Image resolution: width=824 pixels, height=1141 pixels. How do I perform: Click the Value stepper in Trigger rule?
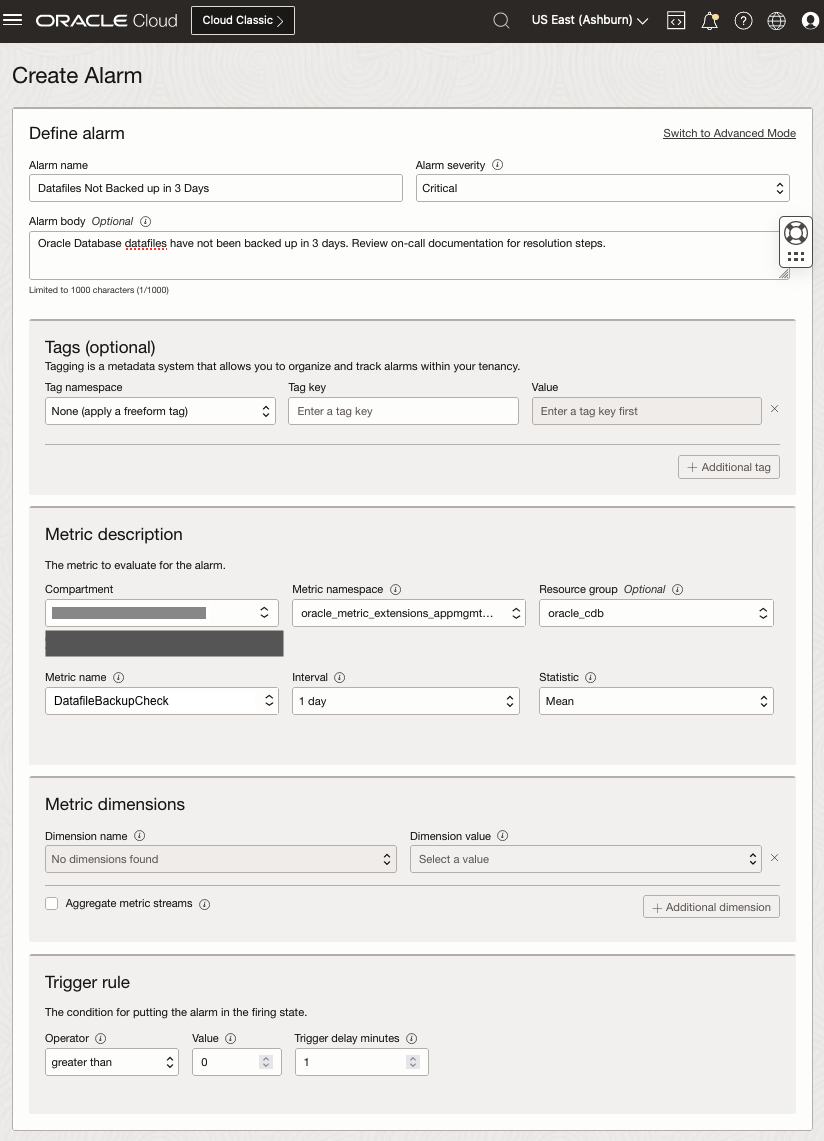(x=265, y=1062)
